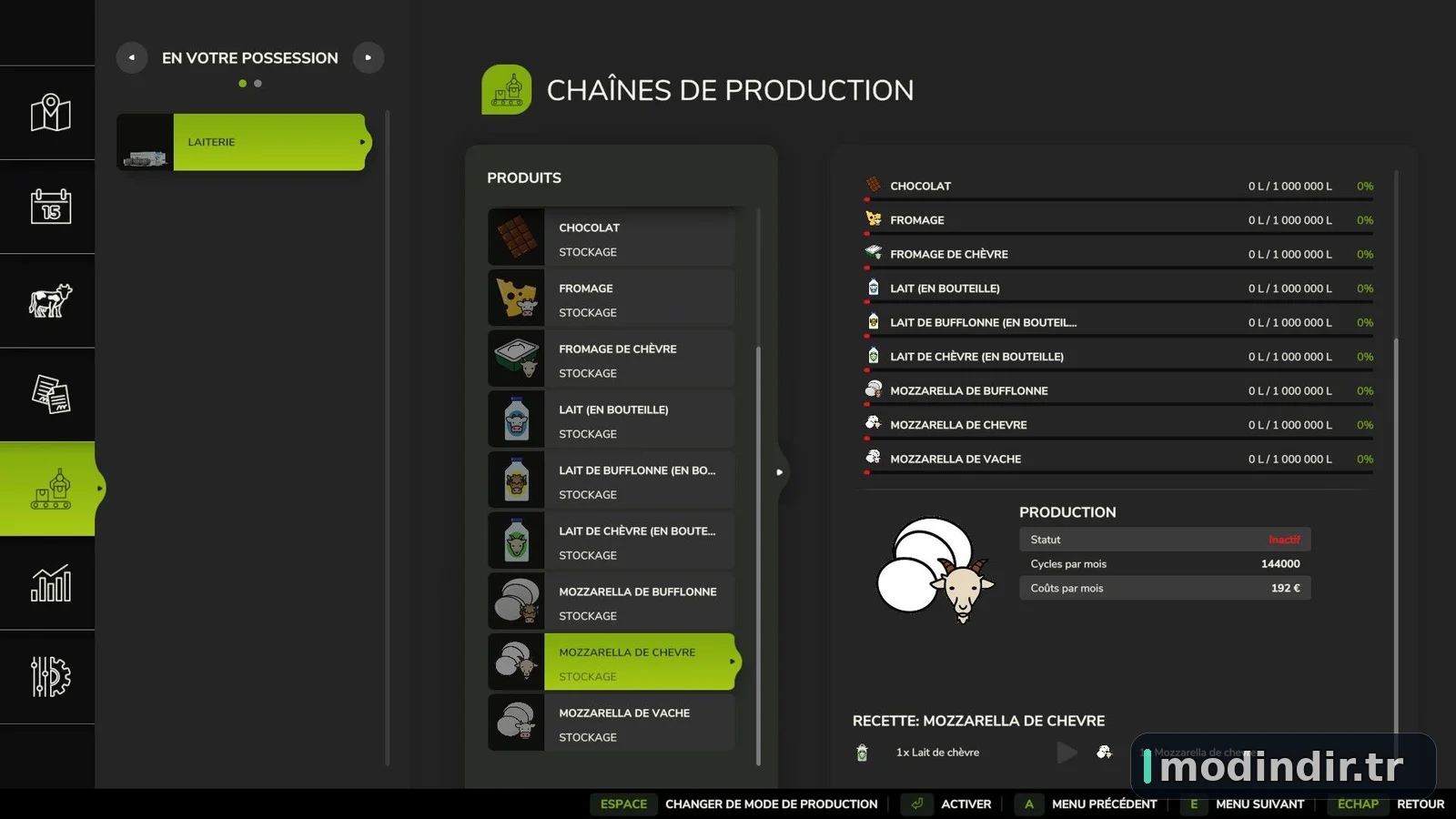1456x819 pixels.
Task: Click the Coûts par mois value
Action: click(1286, 589)
